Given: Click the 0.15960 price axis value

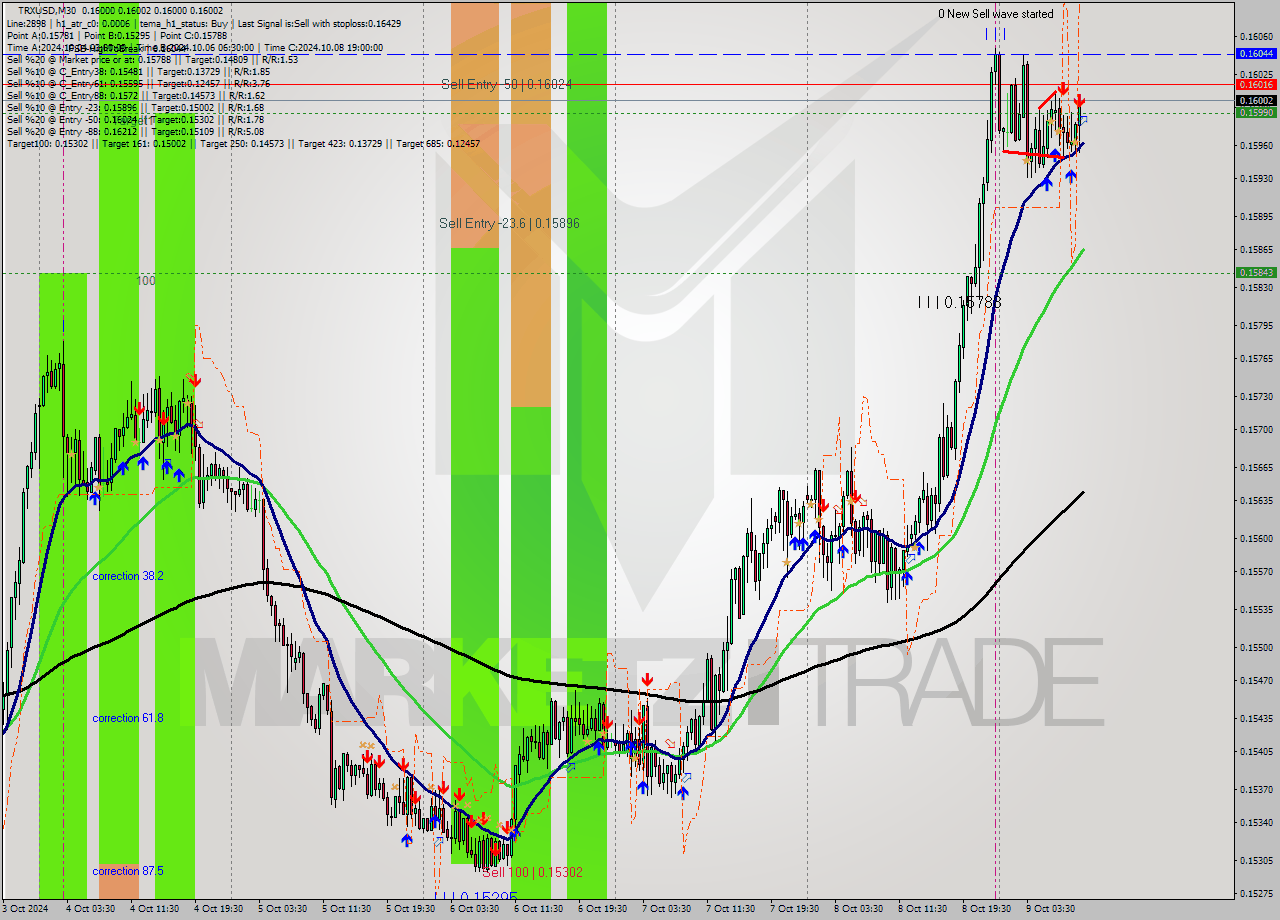Looking at the screenshot, I should [1256, 145].
